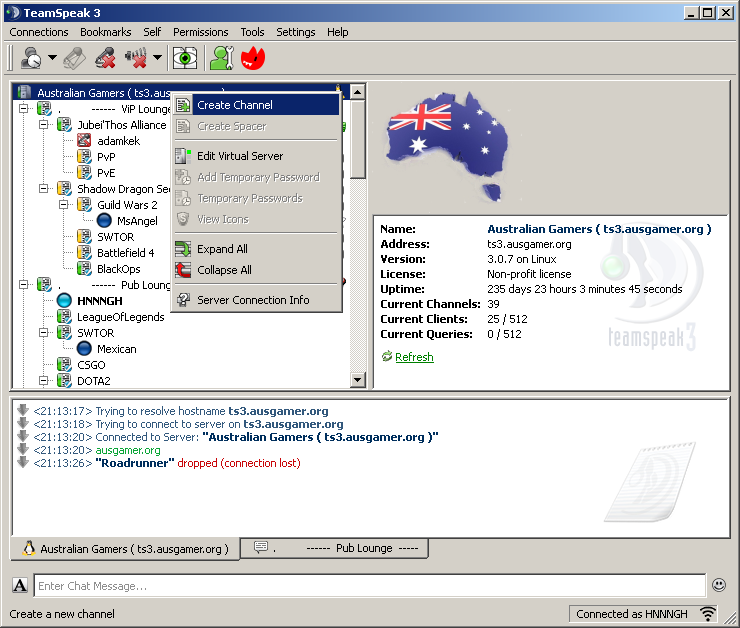Viewport: 740px width, 628px height.
Task: Choose Collapse All in the context menu
Action: click(257, 270)
